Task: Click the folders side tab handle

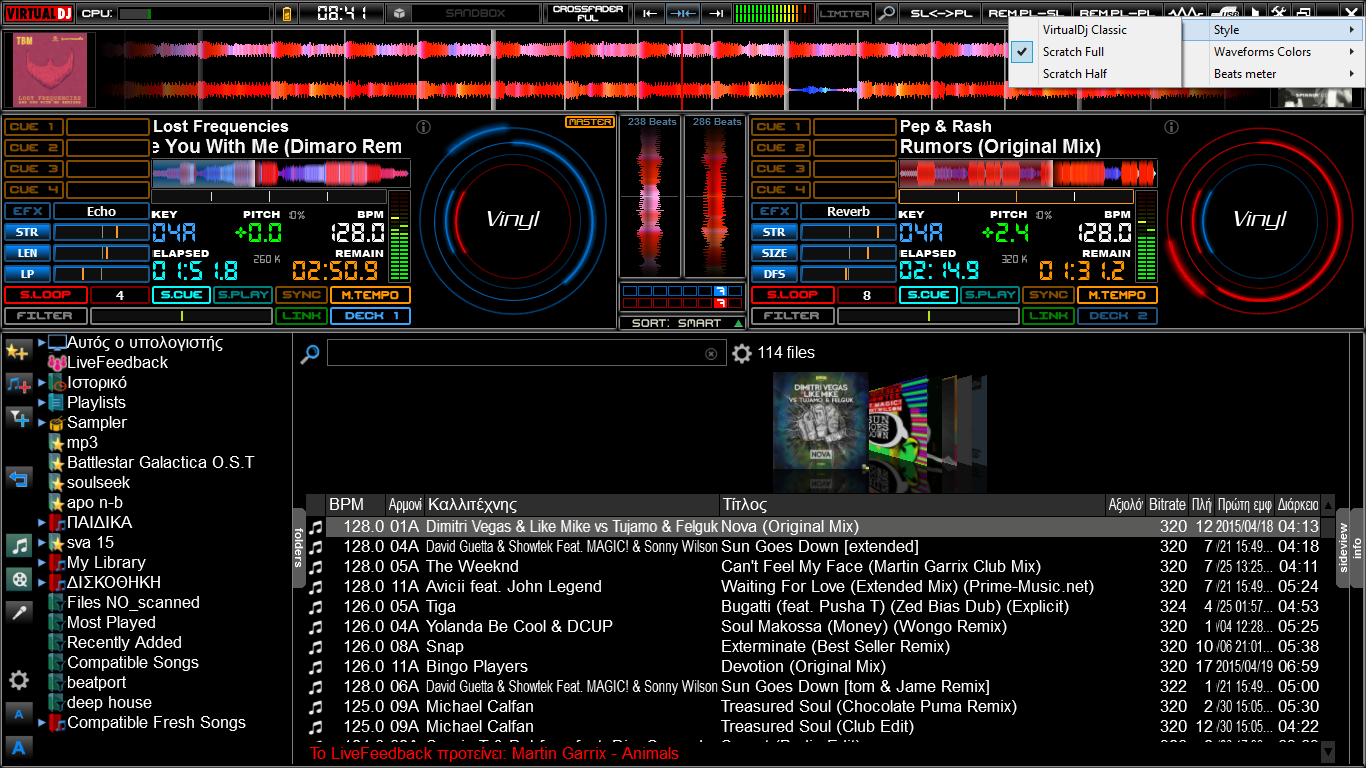Action: tap(299, 548)
